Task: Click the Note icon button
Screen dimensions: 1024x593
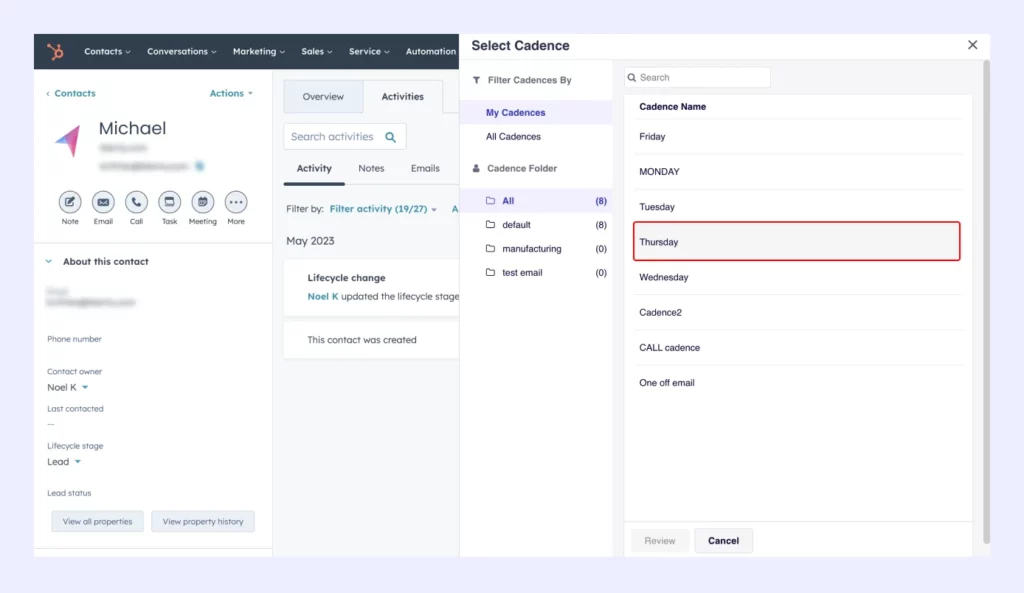Action: coord(70,202)
